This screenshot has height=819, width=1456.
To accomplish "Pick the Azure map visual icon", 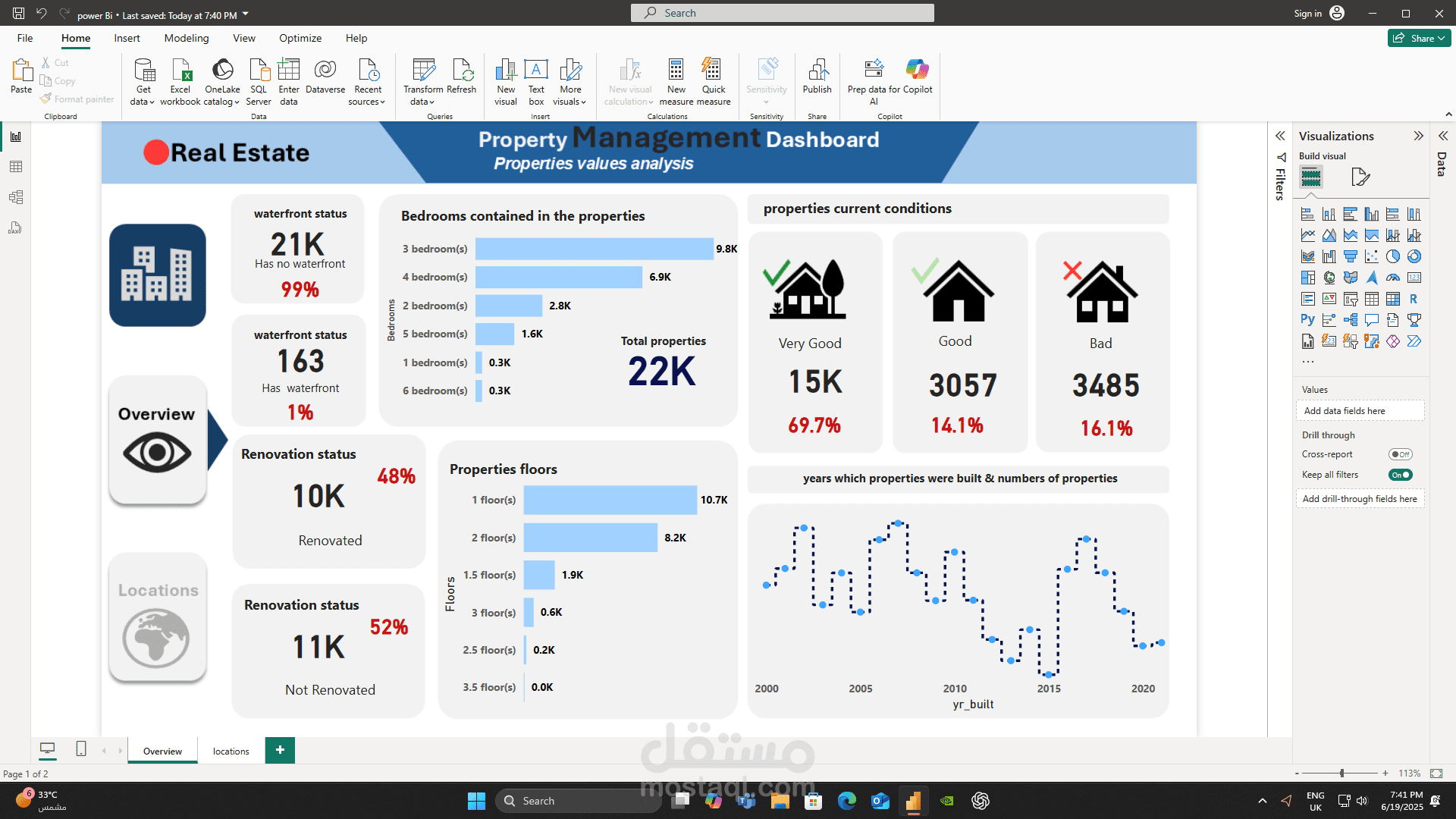I will click(x=1372, y=278).
